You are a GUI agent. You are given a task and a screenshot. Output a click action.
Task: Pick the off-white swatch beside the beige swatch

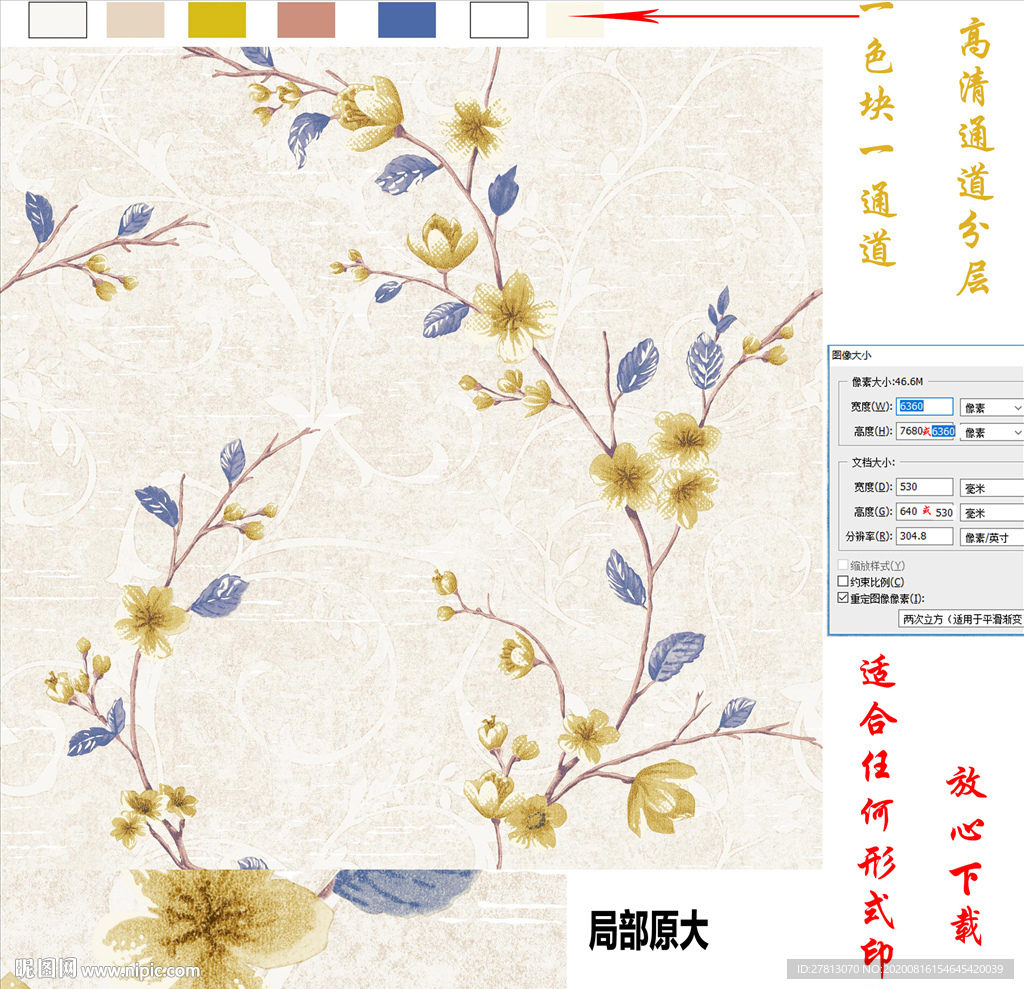tap(57, 20)
